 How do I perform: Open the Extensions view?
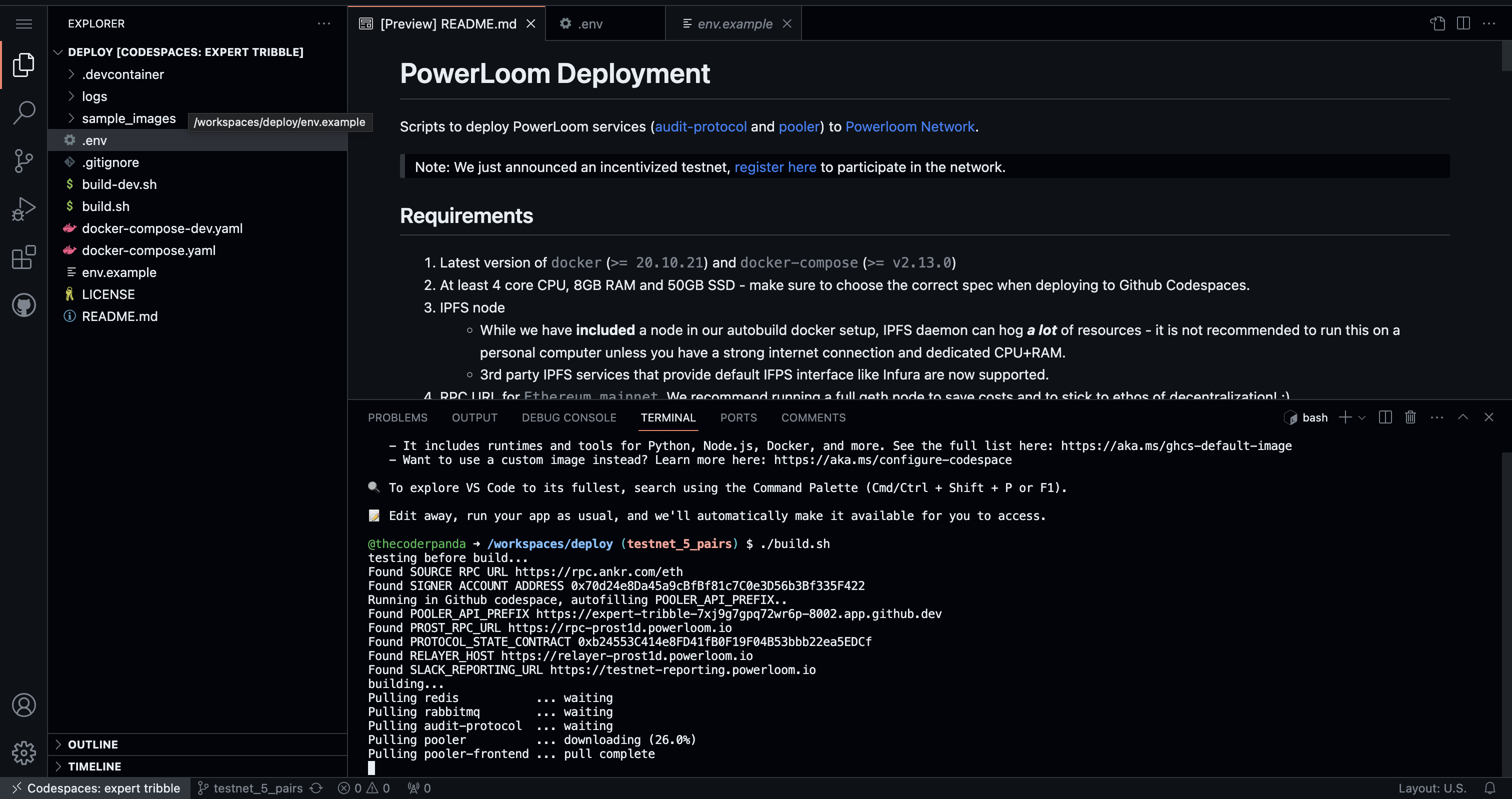[23, 257]
